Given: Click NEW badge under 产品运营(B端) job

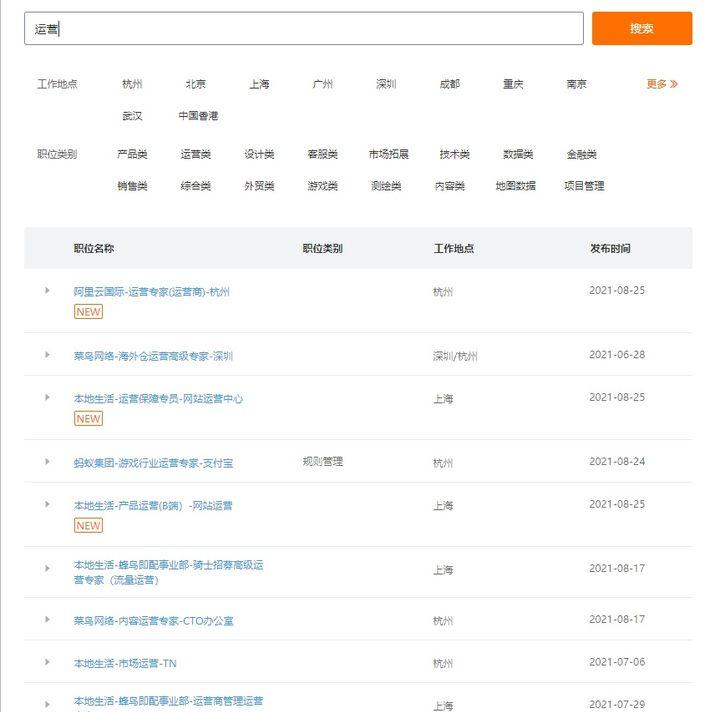Looking at the screenshot, I should click(88, 526).
